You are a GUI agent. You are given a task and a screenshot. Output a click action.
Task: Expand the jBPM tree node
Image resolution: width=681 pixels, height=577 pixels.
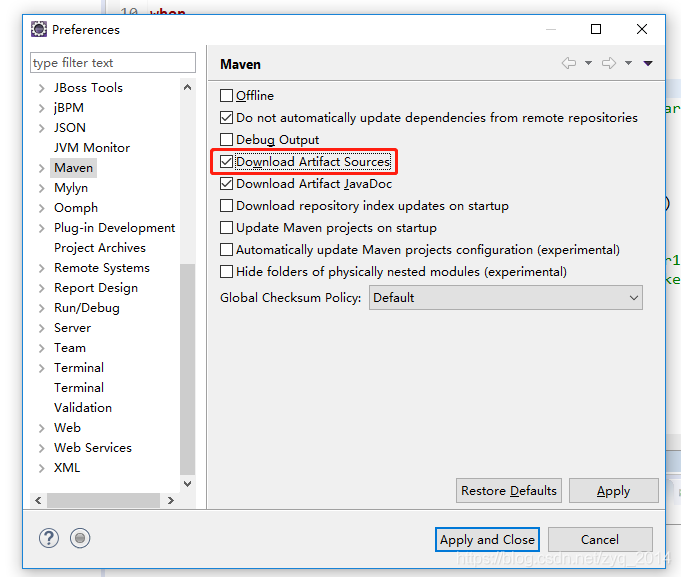click(42, 108)
